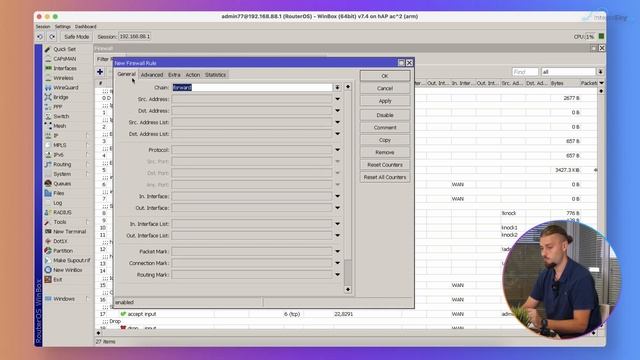The image size is (640, 360).
Task: Click the redo arrow in toolbar
Action: pyautogui.click(x=52, y=37)
